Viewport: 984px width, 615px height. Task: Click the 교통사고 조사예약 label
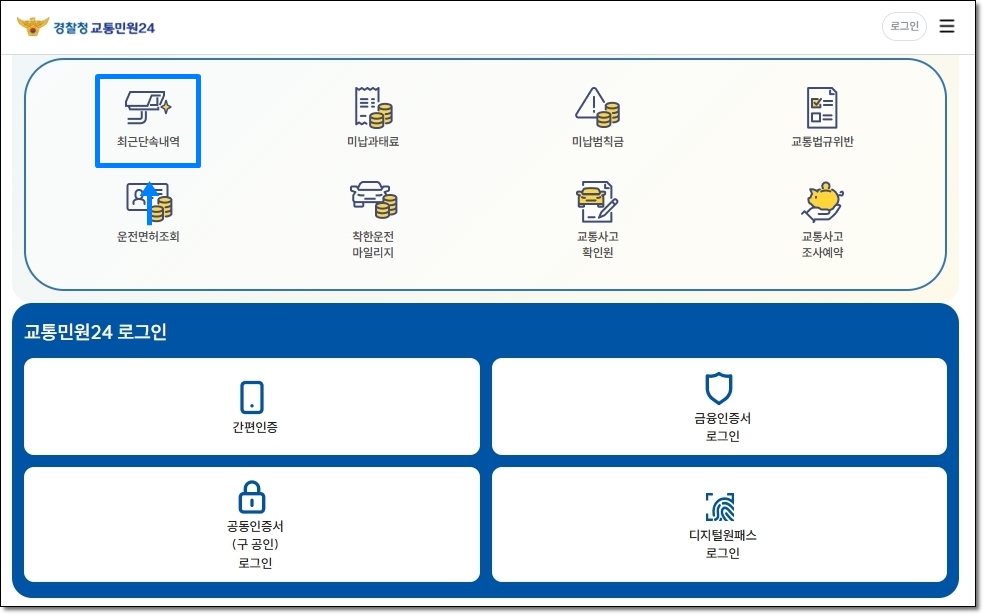click(822, 244)
